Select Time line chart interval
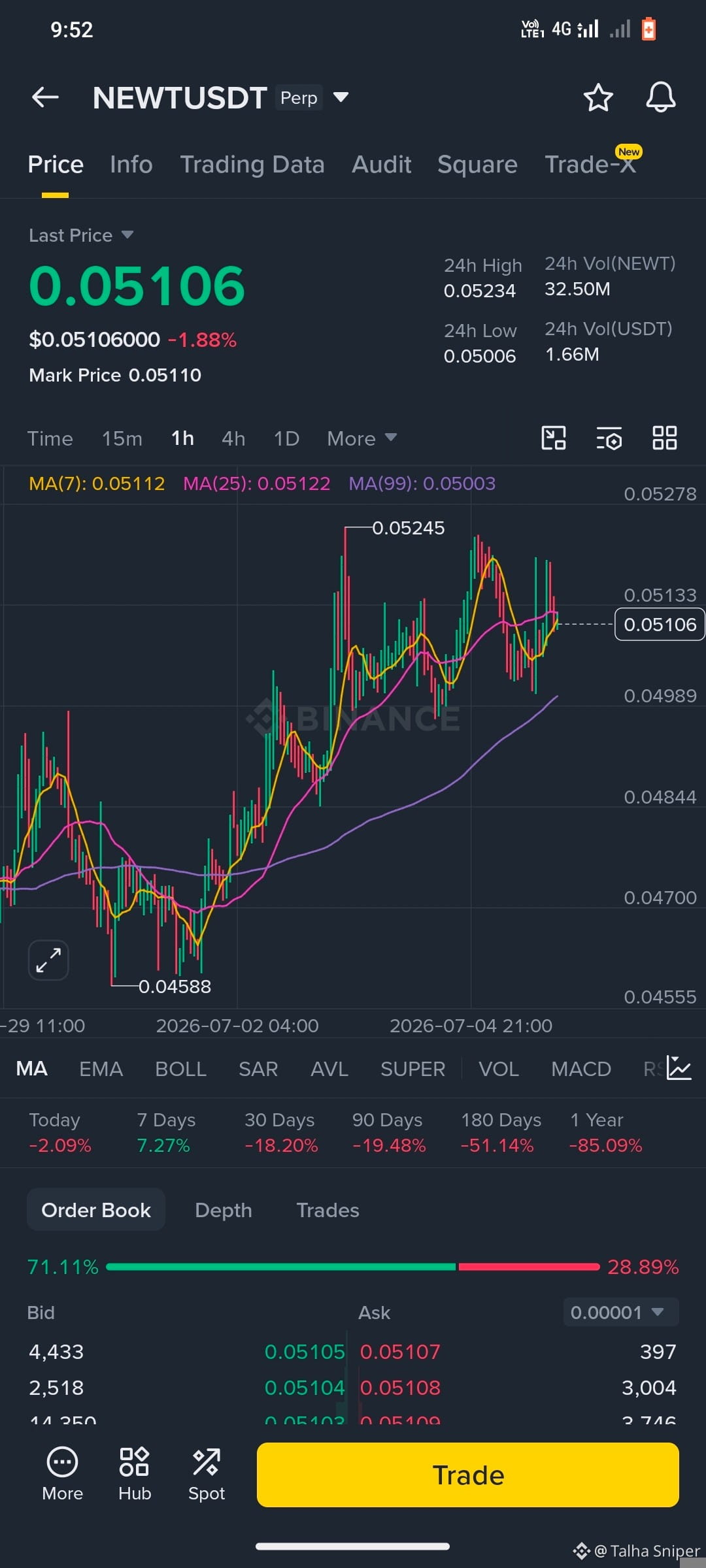706x1568 pixels. (x=50, y=438)
